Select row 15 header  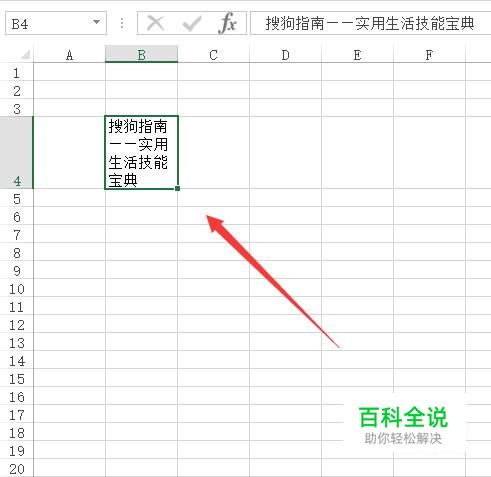(x=17, y=378)
